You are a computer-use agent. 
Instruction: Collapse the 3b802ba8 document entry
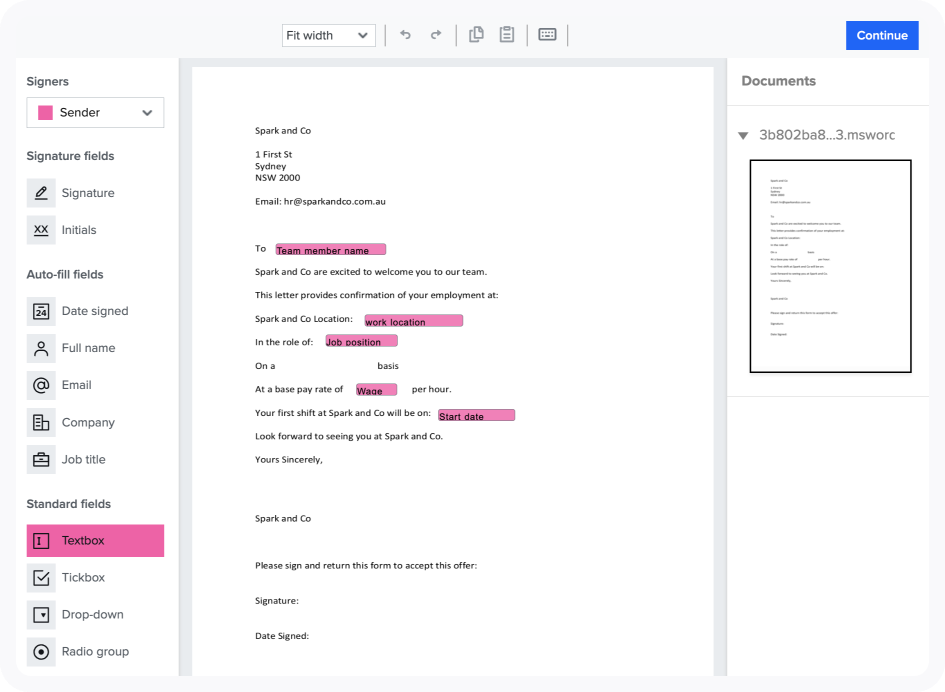point(742,134)
